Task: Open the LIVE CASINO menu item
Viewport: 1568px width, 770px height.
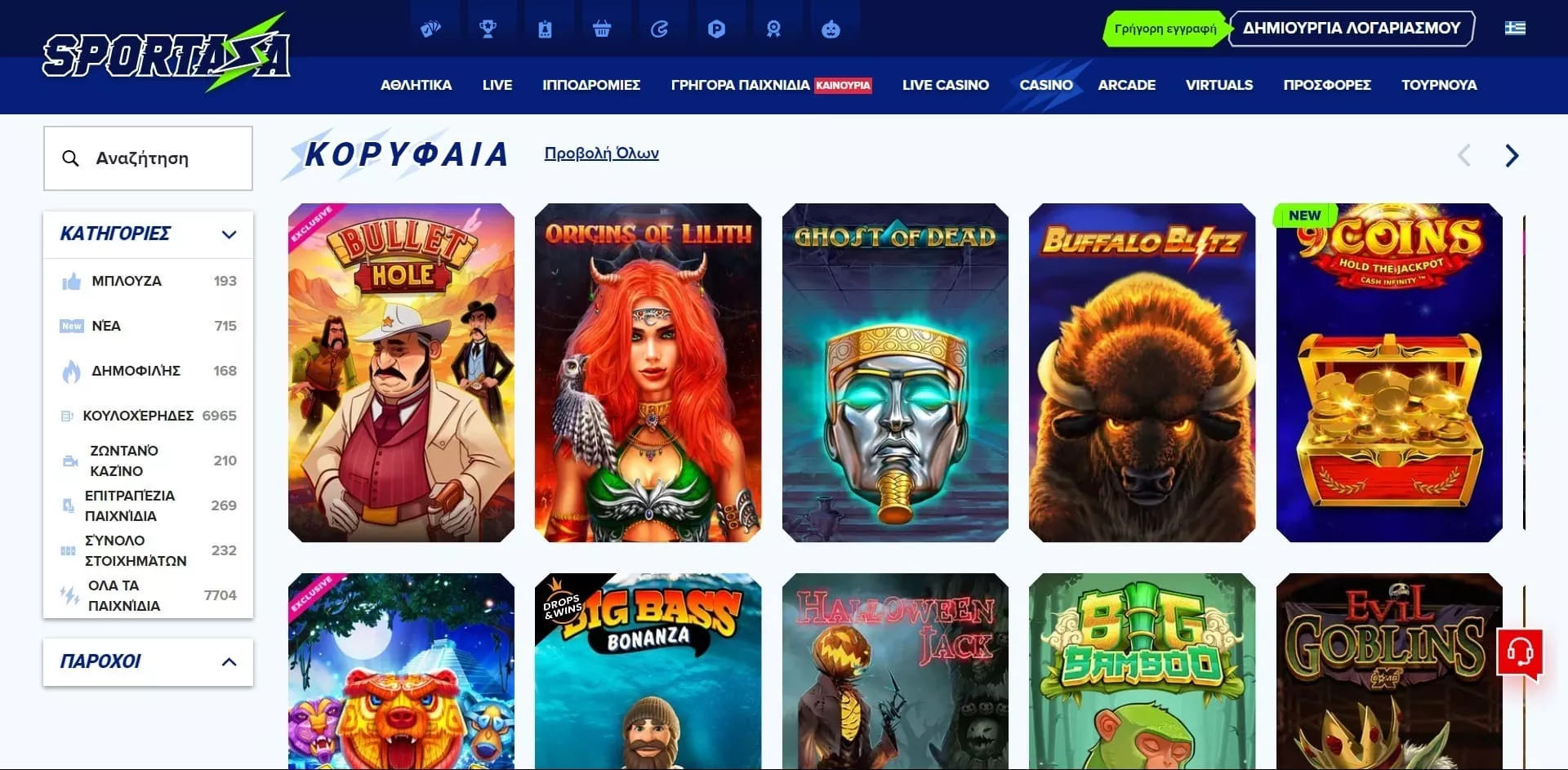Action: pyautogui.click(x=945, y=85)
